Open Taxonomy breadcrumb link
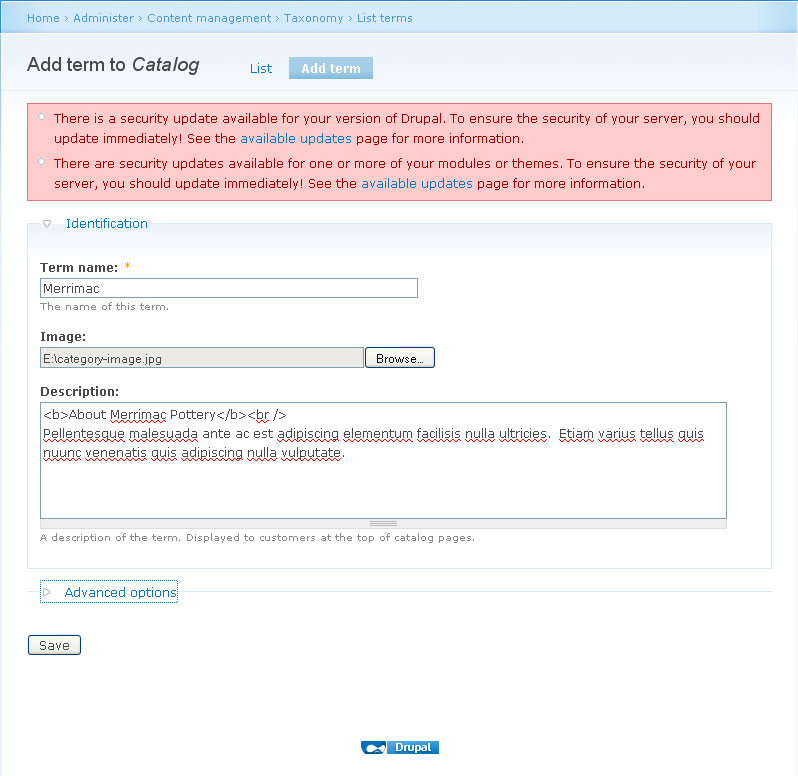 314,18
